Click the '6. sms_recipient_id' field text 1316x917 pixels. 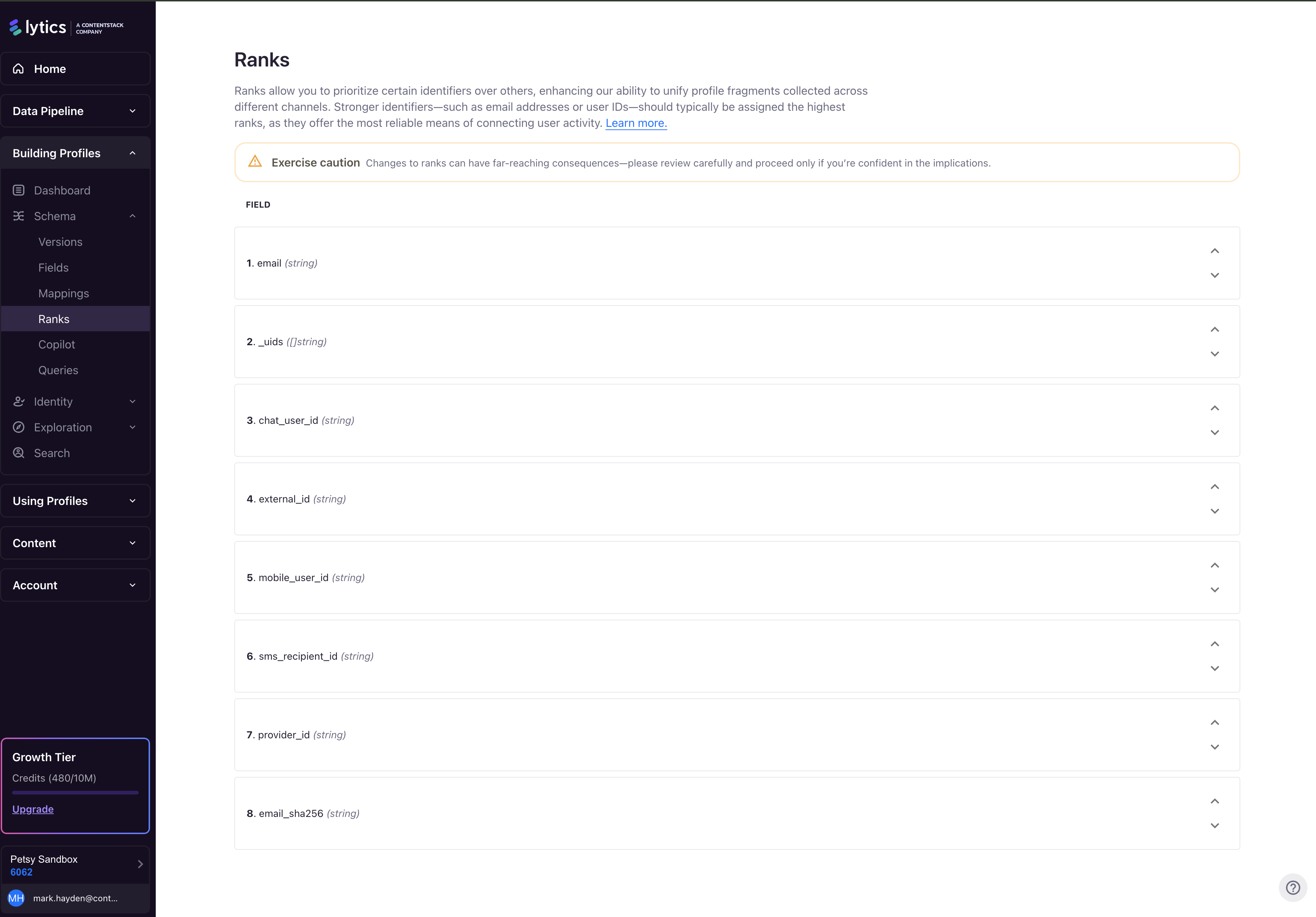(292, 656)
